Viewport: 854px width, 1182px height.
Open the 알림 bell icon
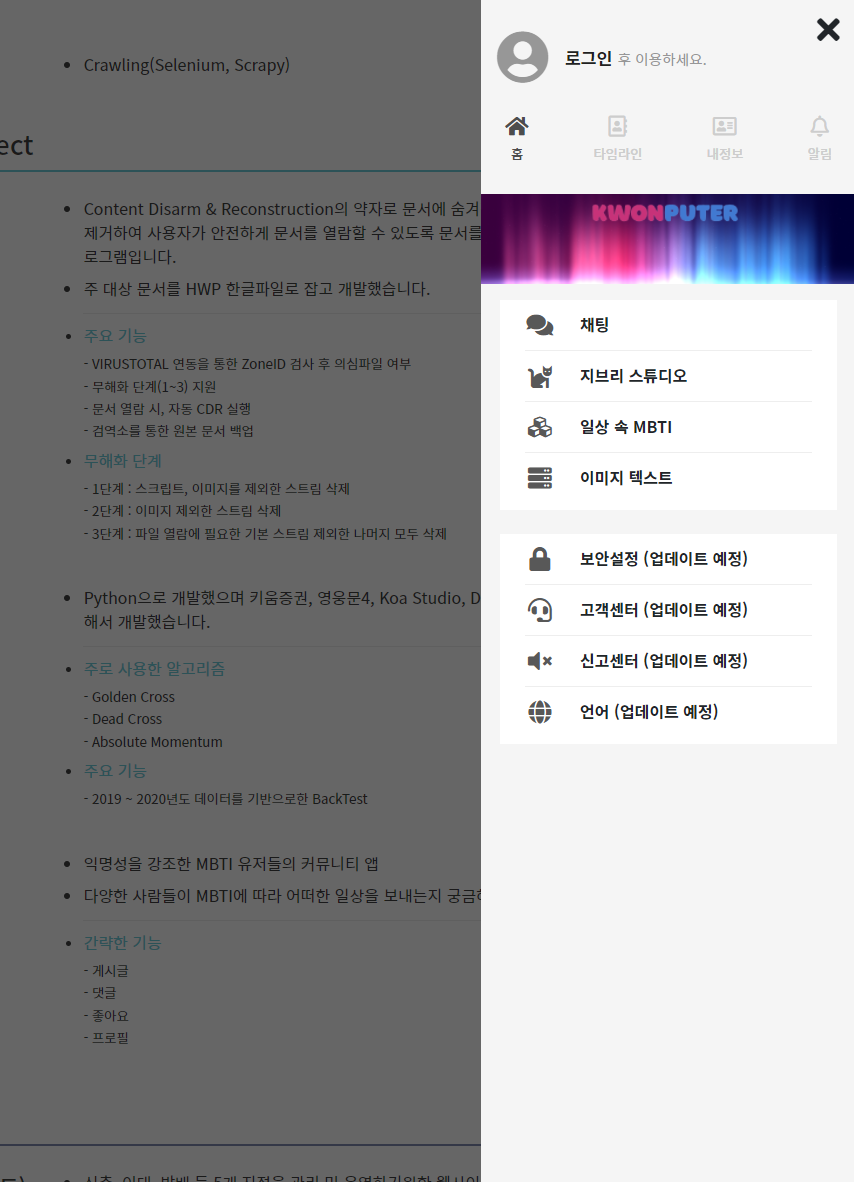pyautogui.click(x=819, y=126)
